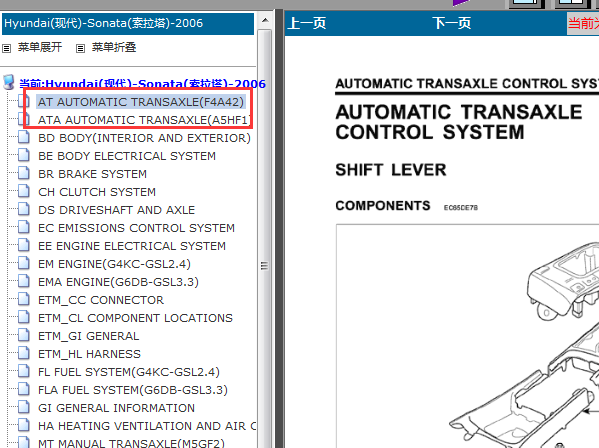599x448 pixels.
Task: Click document icon beside EMA ENGINE(G6DB-GSL3.3)
Action: coord(24,281)
